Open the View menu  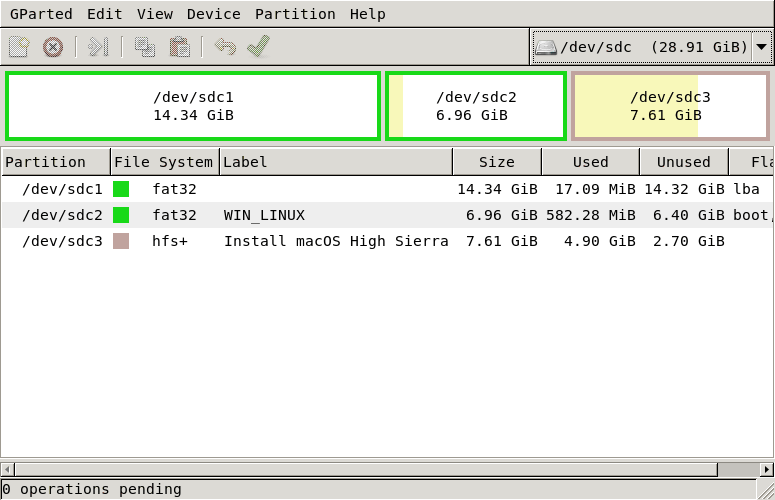[154, 14]
